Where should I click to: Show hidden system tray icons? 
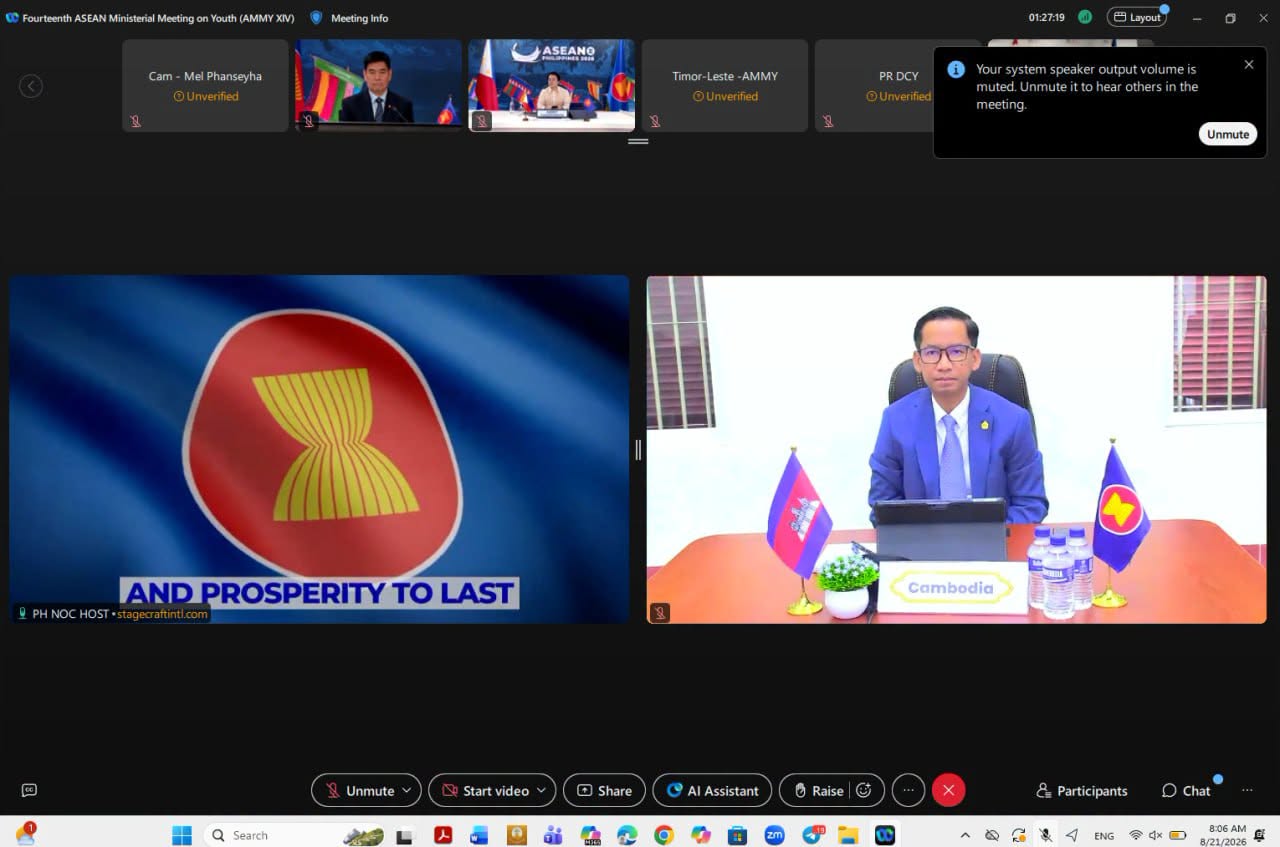coord(965,835)
